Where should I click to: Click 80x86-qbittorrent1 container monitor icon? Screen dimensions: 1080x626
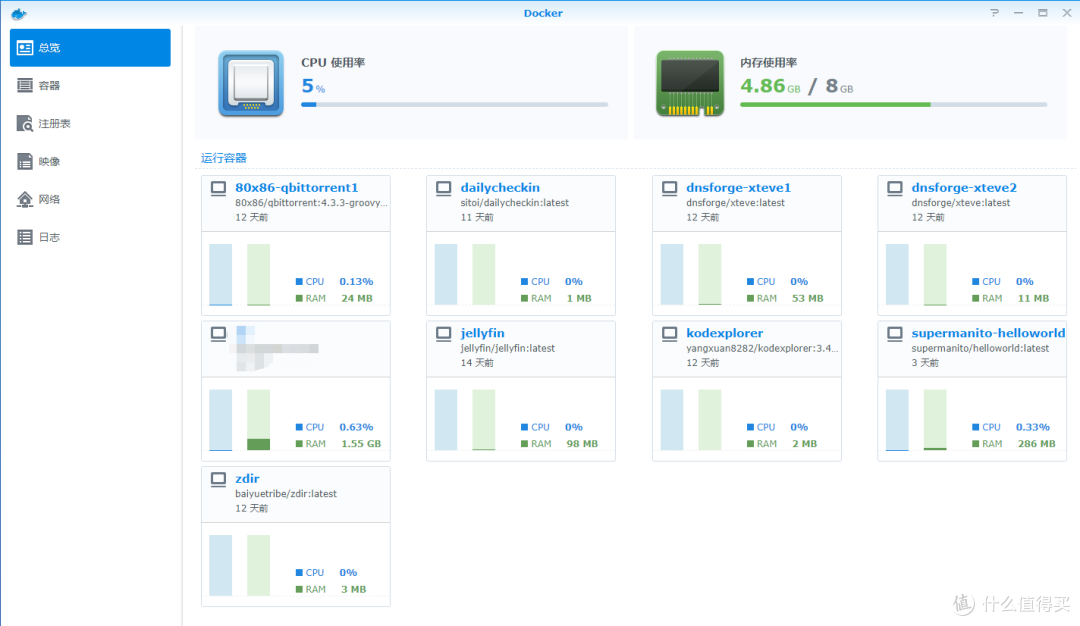click(x=218, y=189)
